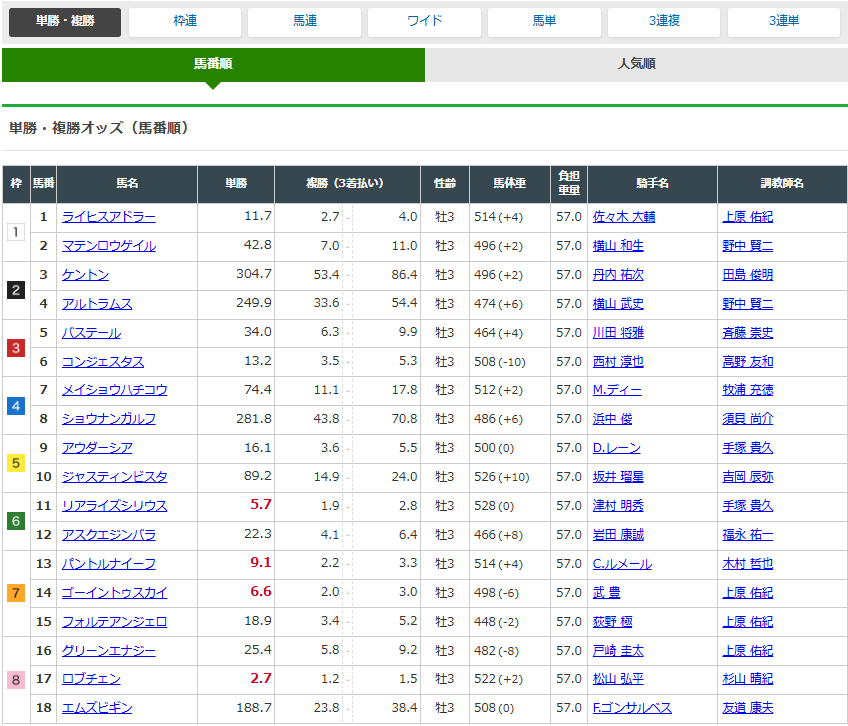Open jockey 津村 明秀 link

point(618,506)
